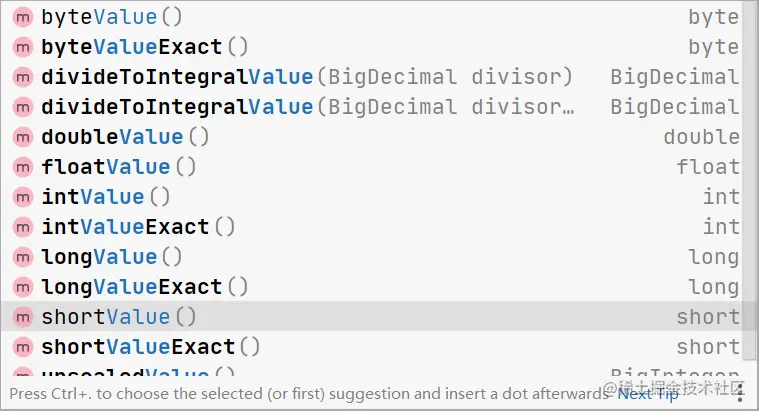Select the highlighted shortValue() suggestion
This screenshot has width=759, height=411.
[371, 317]
